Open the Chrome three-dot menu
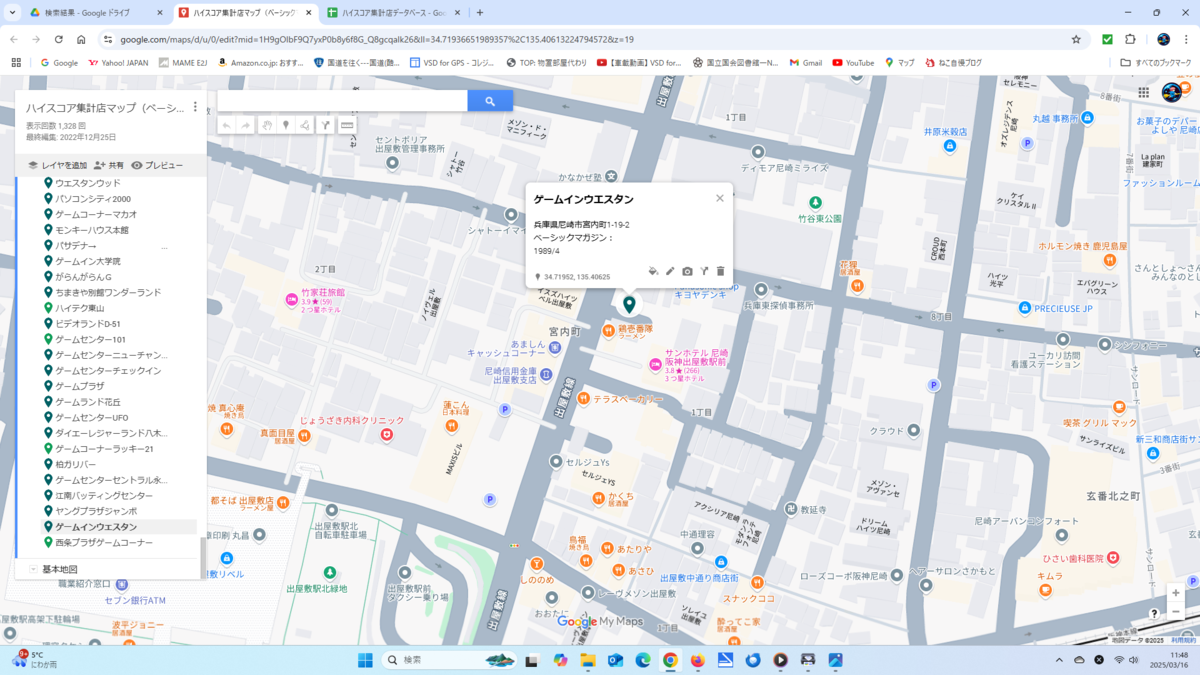1200x675 pixels. (x=1186, y=39)
